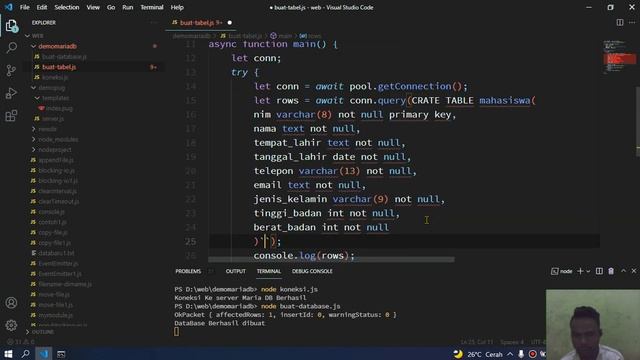Select the buat-tabel.js editor tab

(202, 22)
